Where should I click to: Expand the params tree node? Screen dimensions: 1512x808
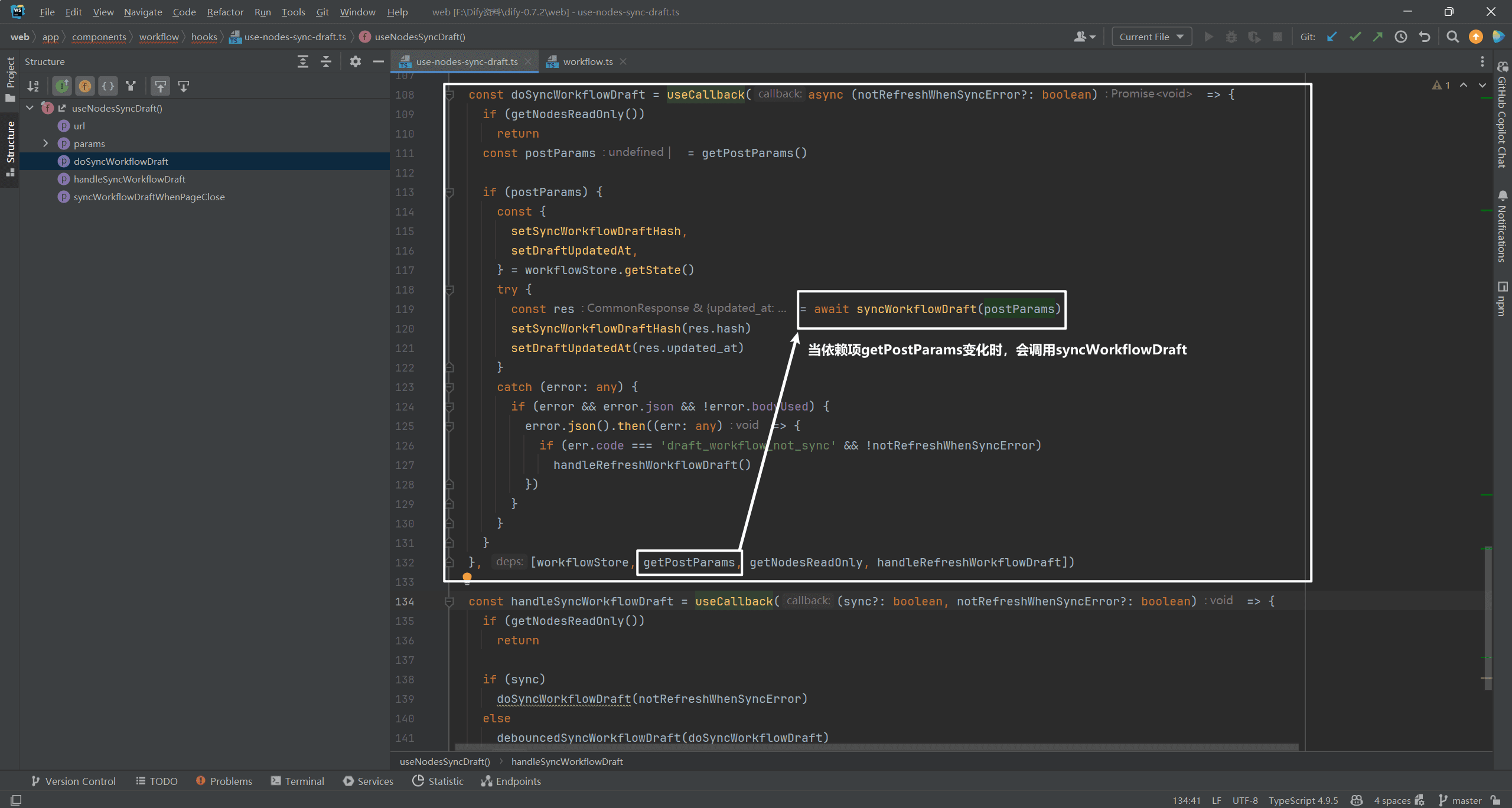(45, 144)
